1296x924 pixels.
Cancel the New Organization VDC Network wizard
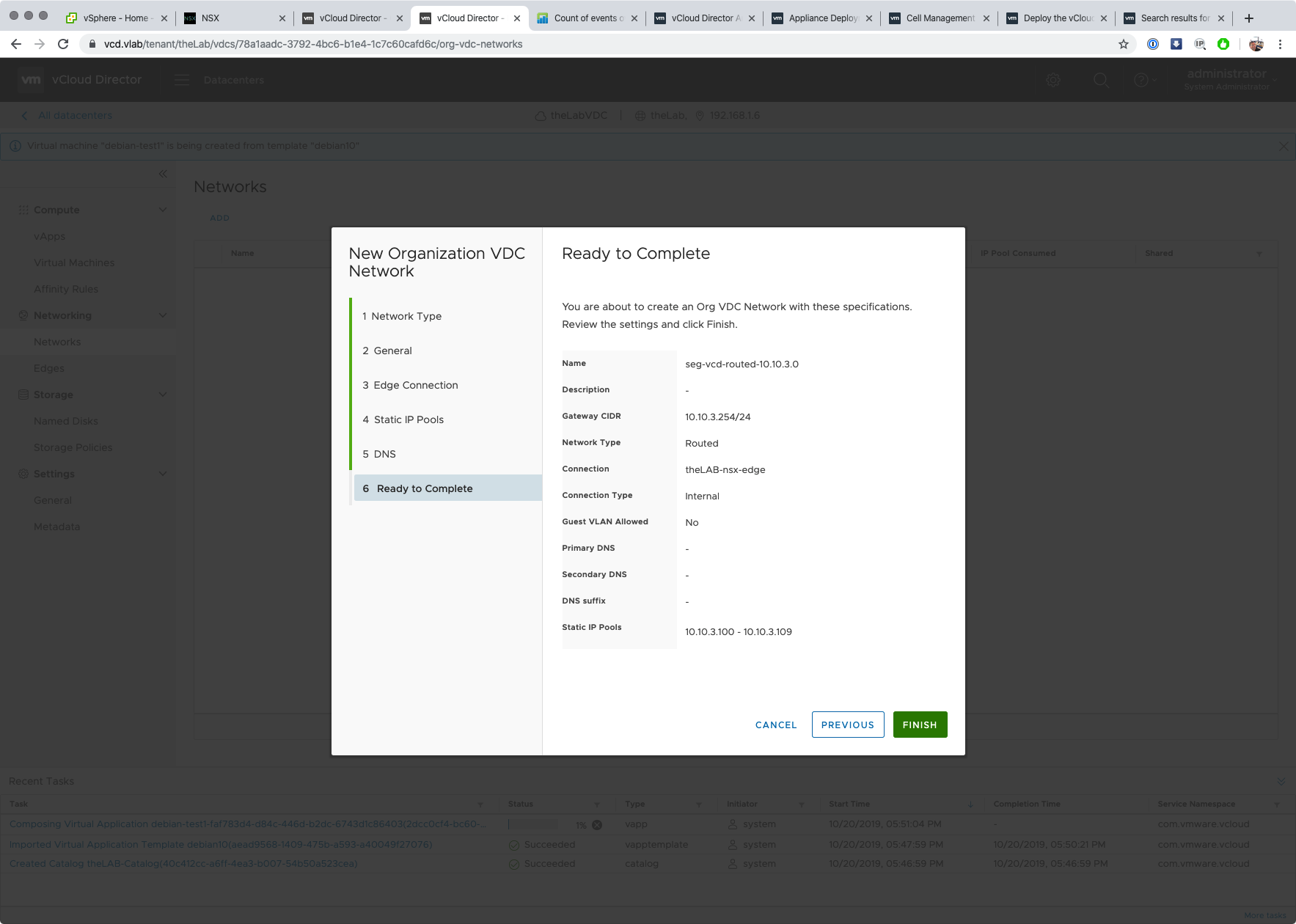point(775,725)
